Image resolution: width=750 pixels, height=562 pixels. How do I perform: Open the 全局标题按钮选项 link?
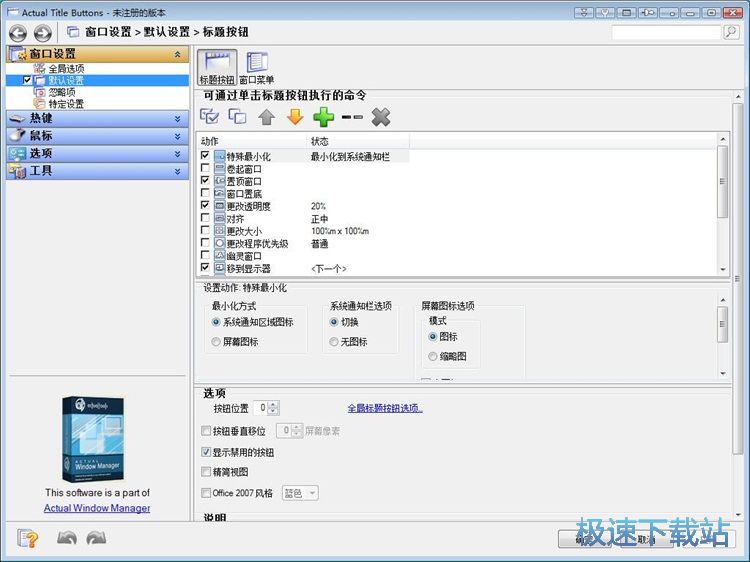[x=385, y=408]
